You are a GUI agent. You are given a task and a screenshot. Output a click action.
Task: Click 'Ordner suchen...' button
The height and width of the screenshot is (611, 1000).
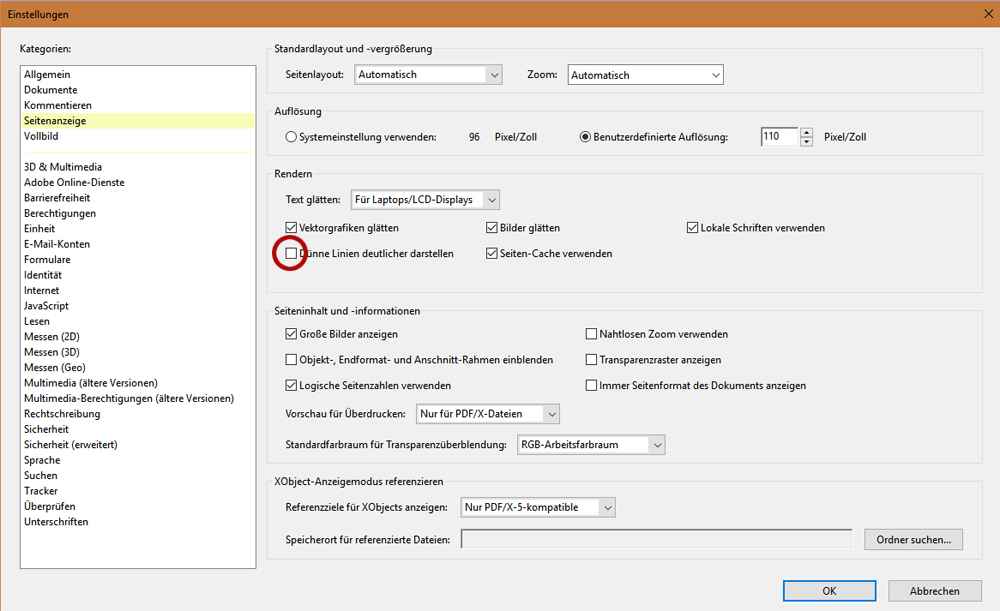click(913, 540)
